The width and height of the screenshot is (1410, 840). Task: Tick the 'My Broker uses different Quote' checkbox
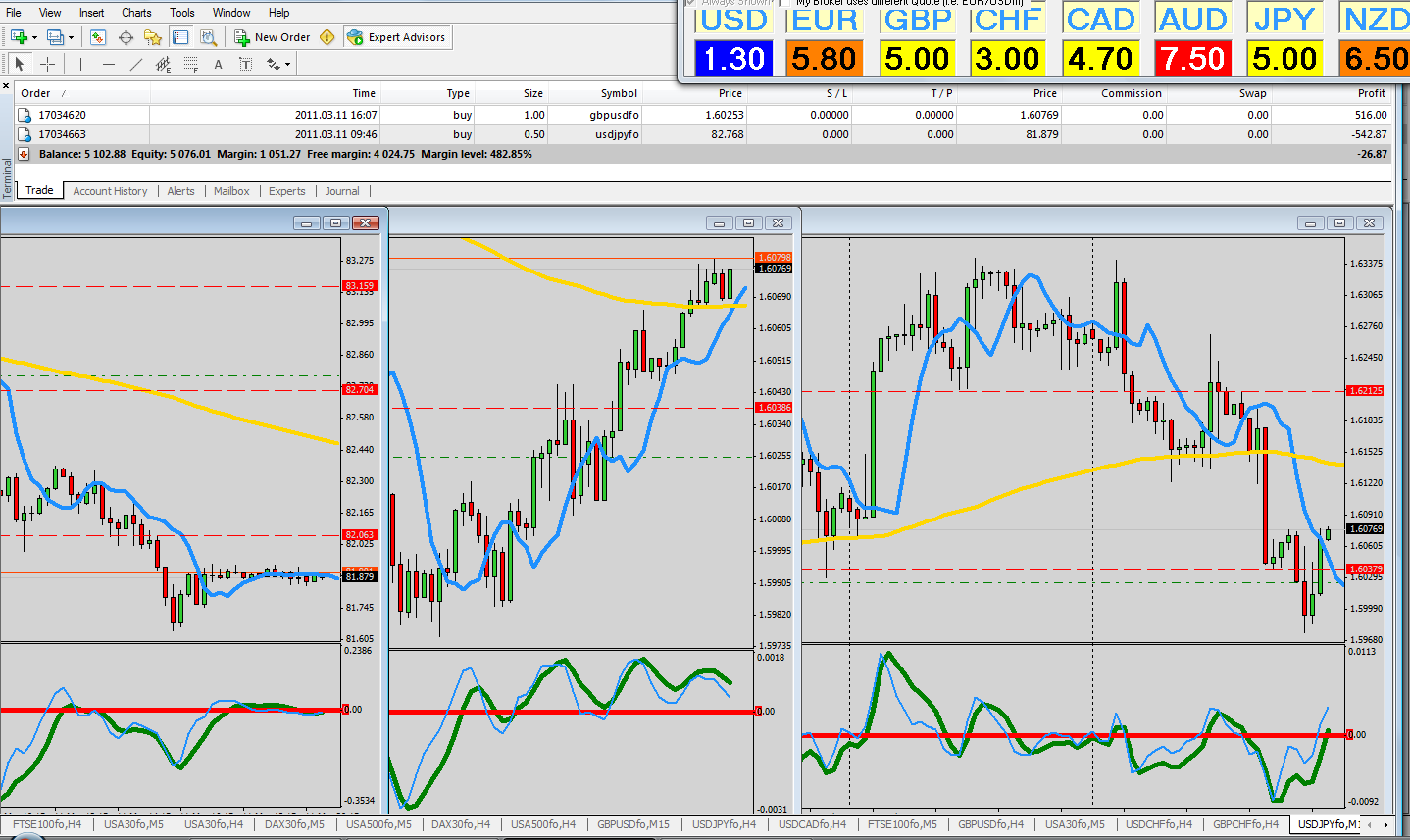[785, 3]
